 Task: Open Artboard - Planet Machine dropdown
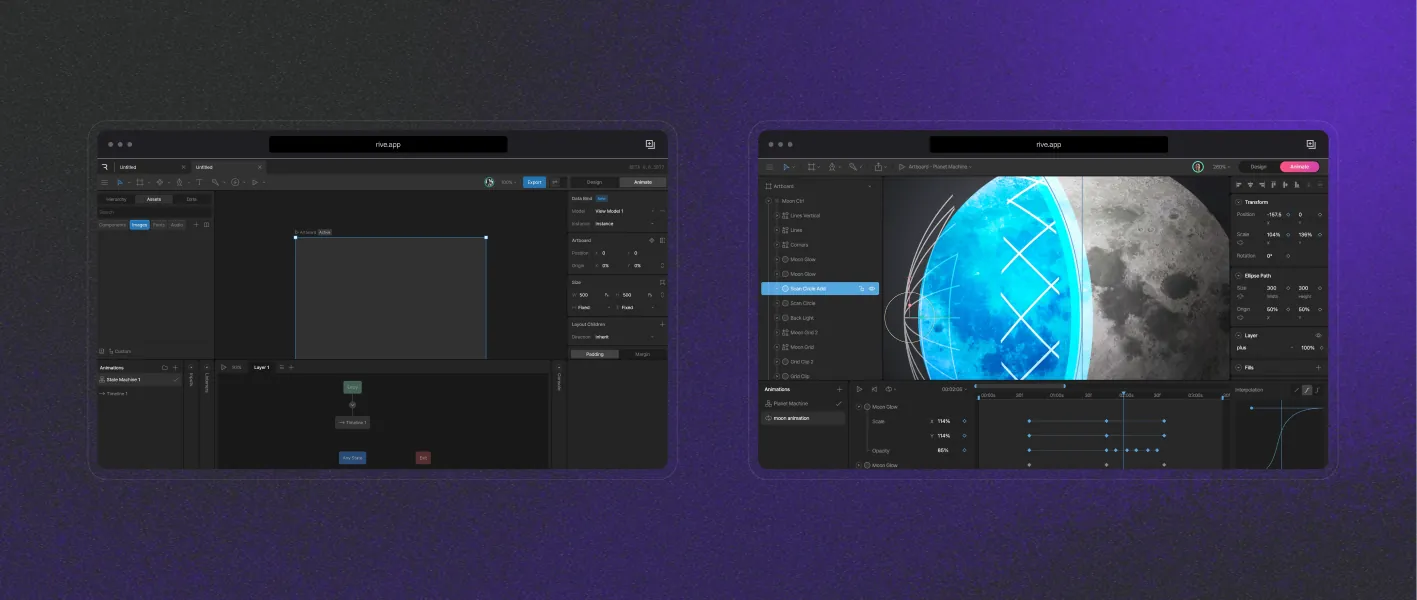click(941, 167)
